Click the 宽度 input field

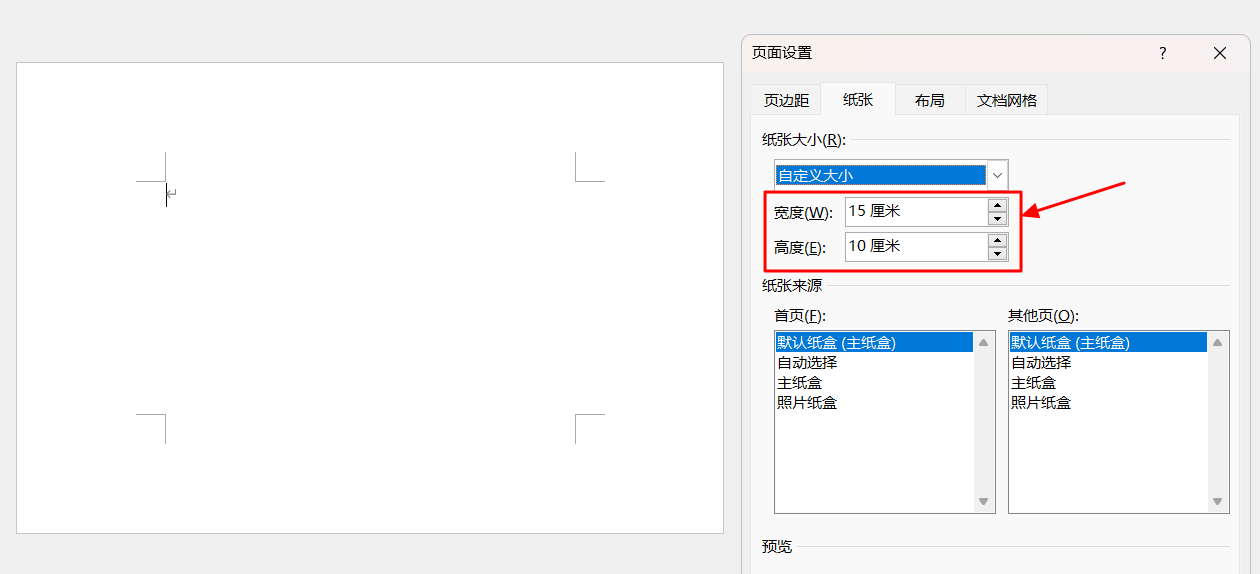(916, 212)
